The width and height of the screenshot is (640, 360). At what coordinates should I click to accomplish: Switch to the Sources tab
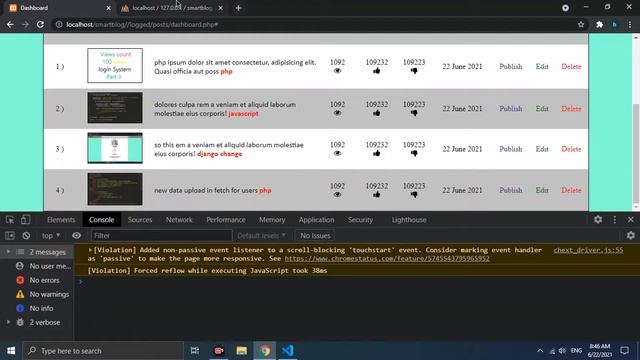pos(140,220)
